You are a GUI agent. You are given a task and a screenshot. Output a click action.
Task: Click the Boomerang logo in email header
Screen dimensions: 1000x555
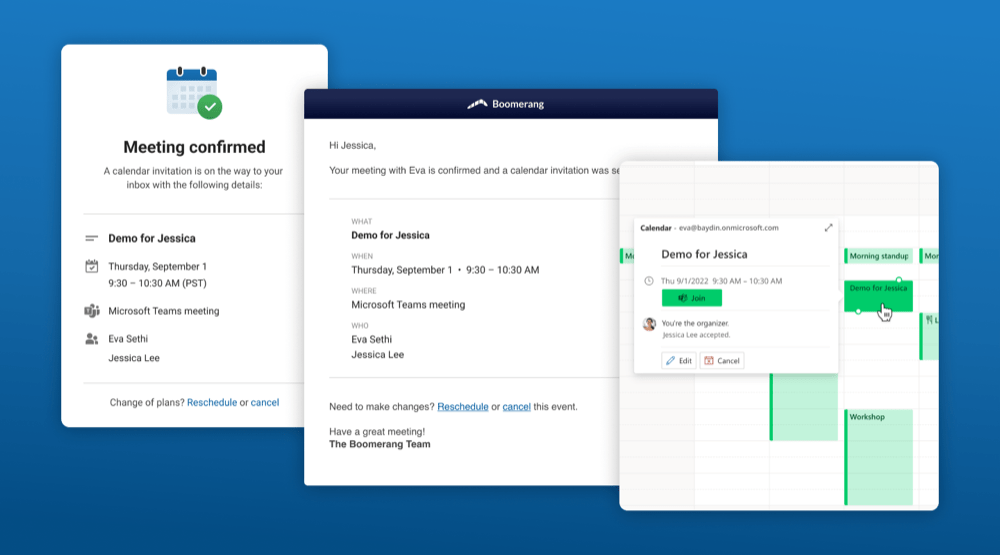pyautogui.click(x=505, y=104)
